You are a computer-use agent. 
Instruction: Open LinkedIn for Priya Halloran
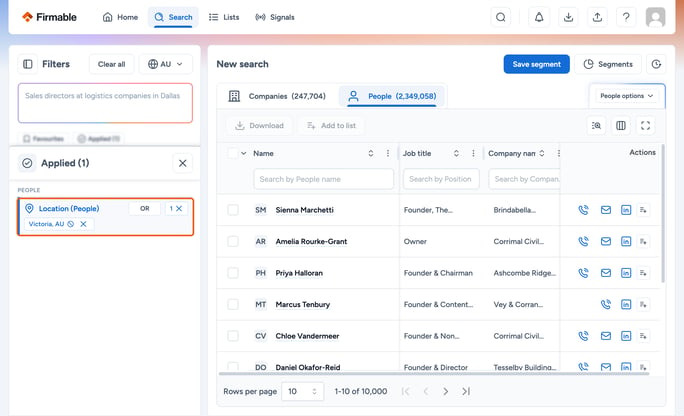click(626, 273)
